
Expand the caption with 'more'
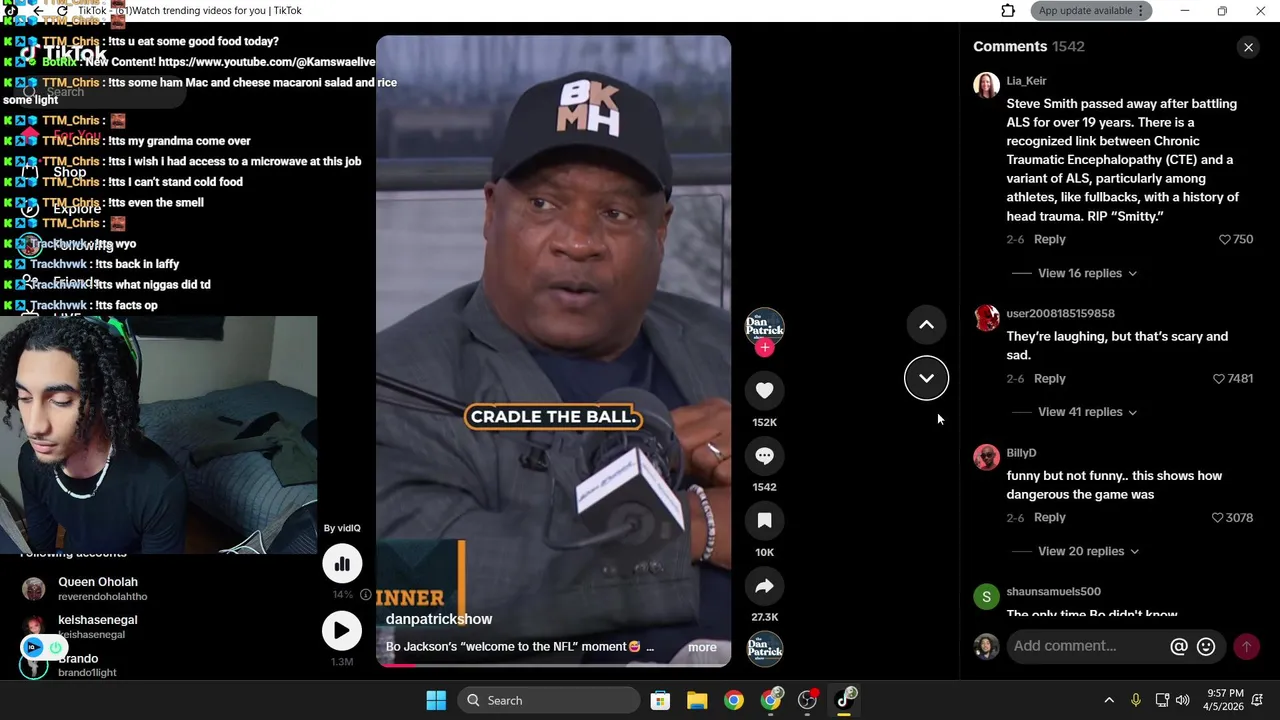[702, 647]
